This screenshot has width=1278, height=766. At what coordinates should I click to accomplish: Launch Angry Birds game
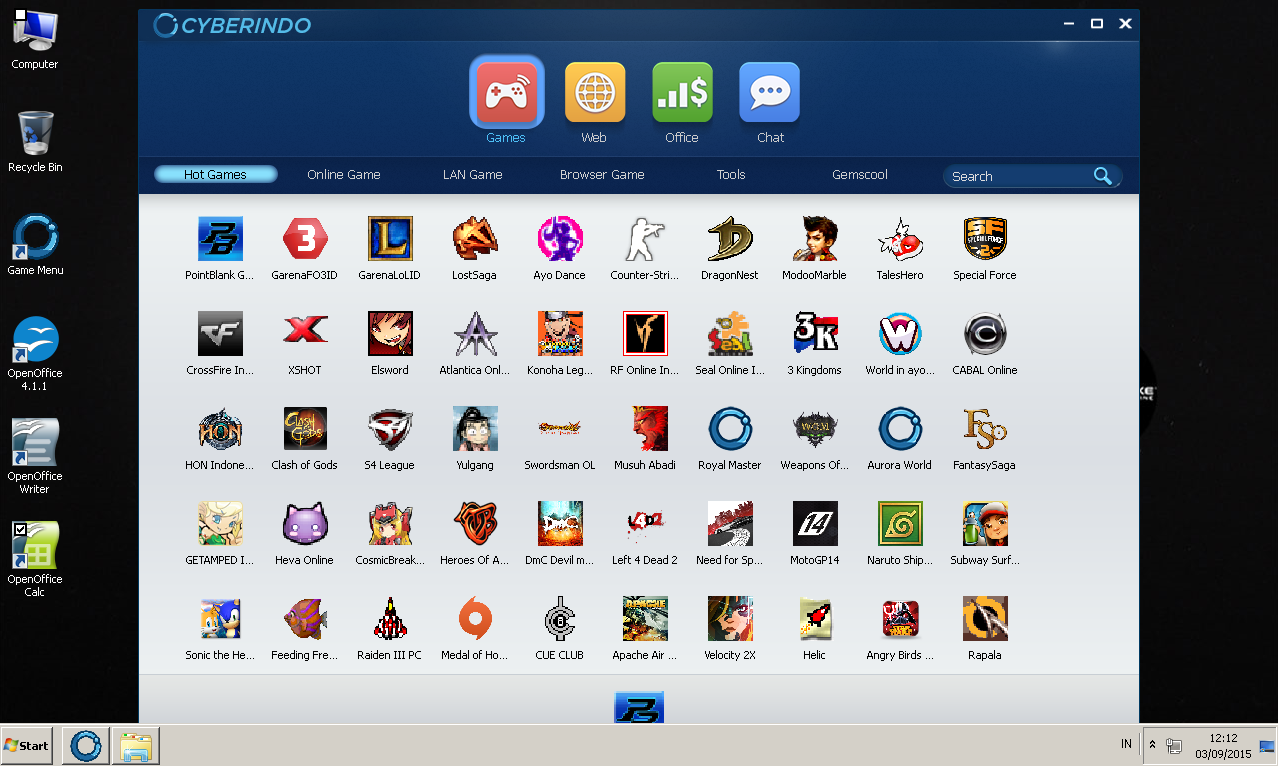point(899,618)
